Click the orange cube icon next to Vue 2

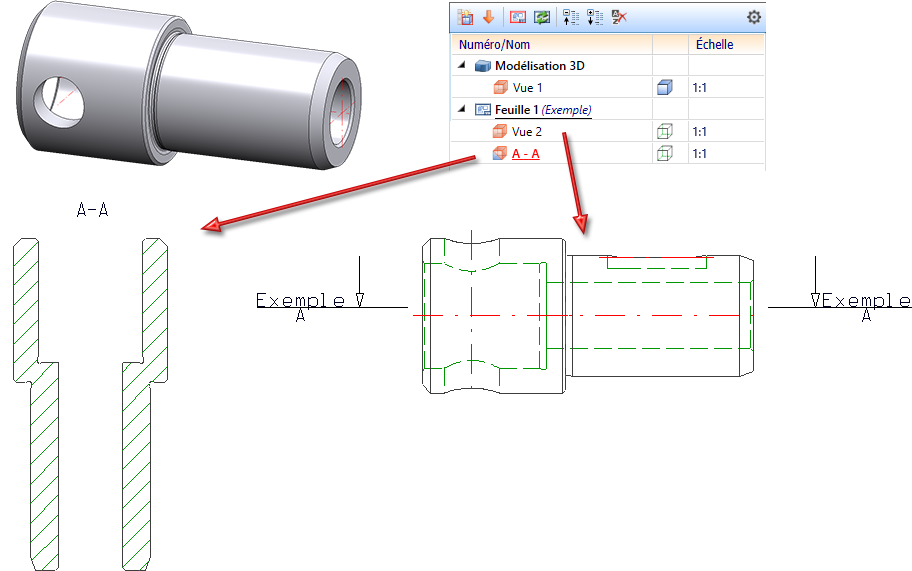[500, 131]
